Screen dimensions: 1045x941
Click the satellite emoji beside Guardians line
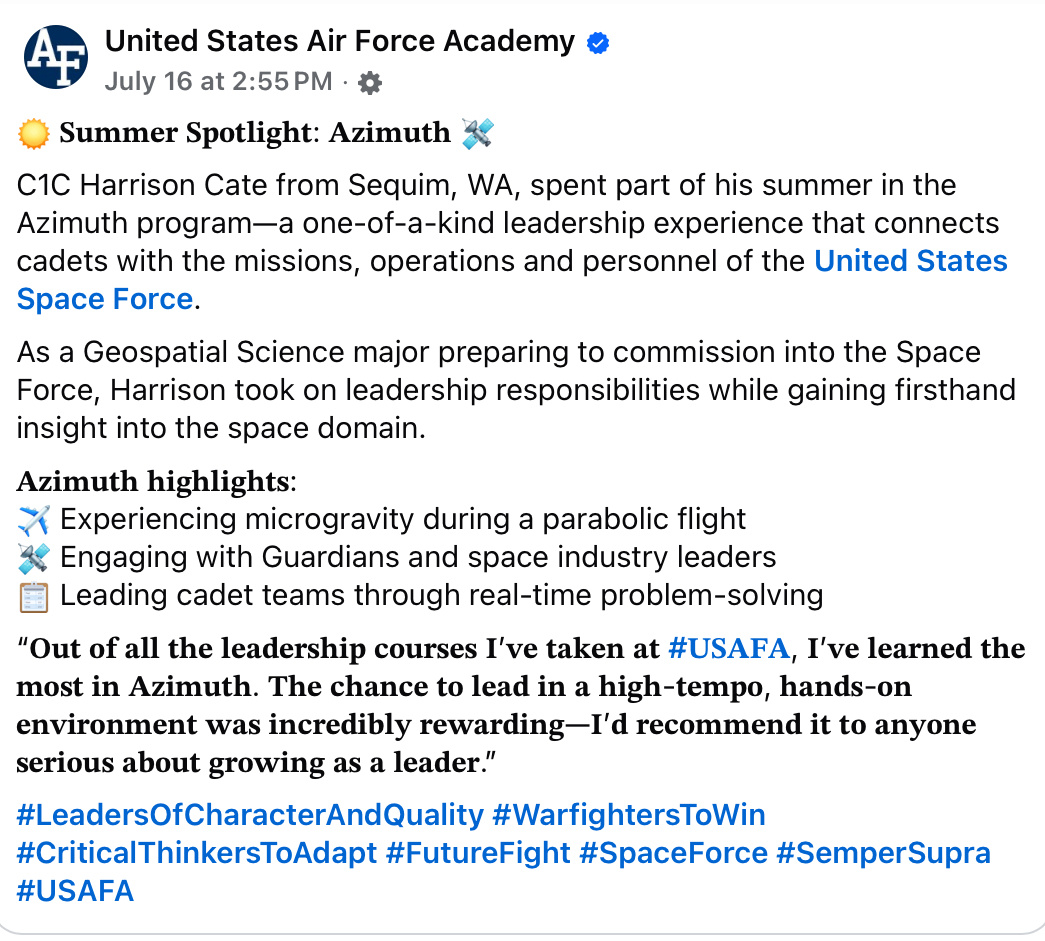[33, 558]
